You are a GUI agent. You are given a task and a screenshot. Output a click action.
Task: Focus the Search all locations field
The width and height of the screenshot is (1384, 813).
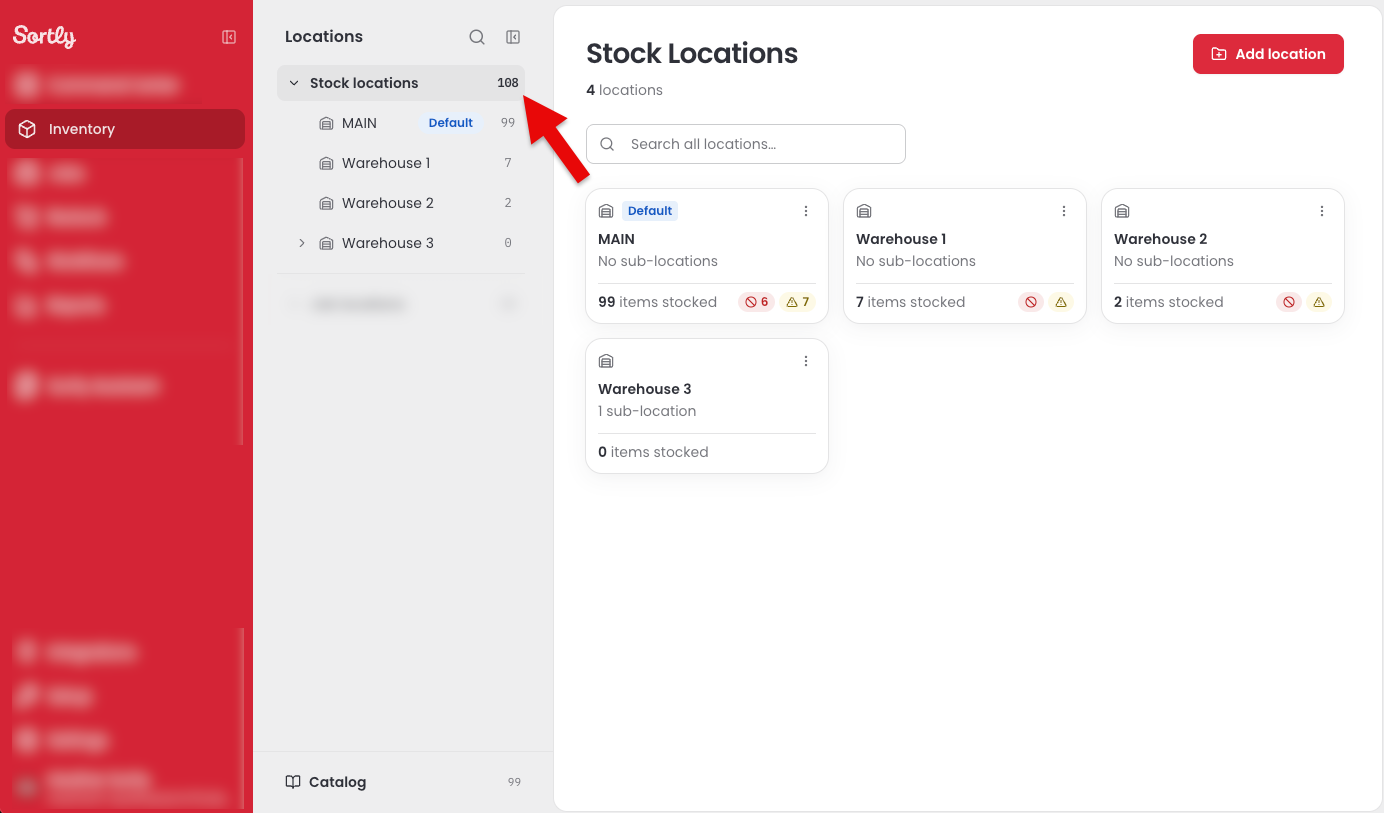[x=746, y=144]
